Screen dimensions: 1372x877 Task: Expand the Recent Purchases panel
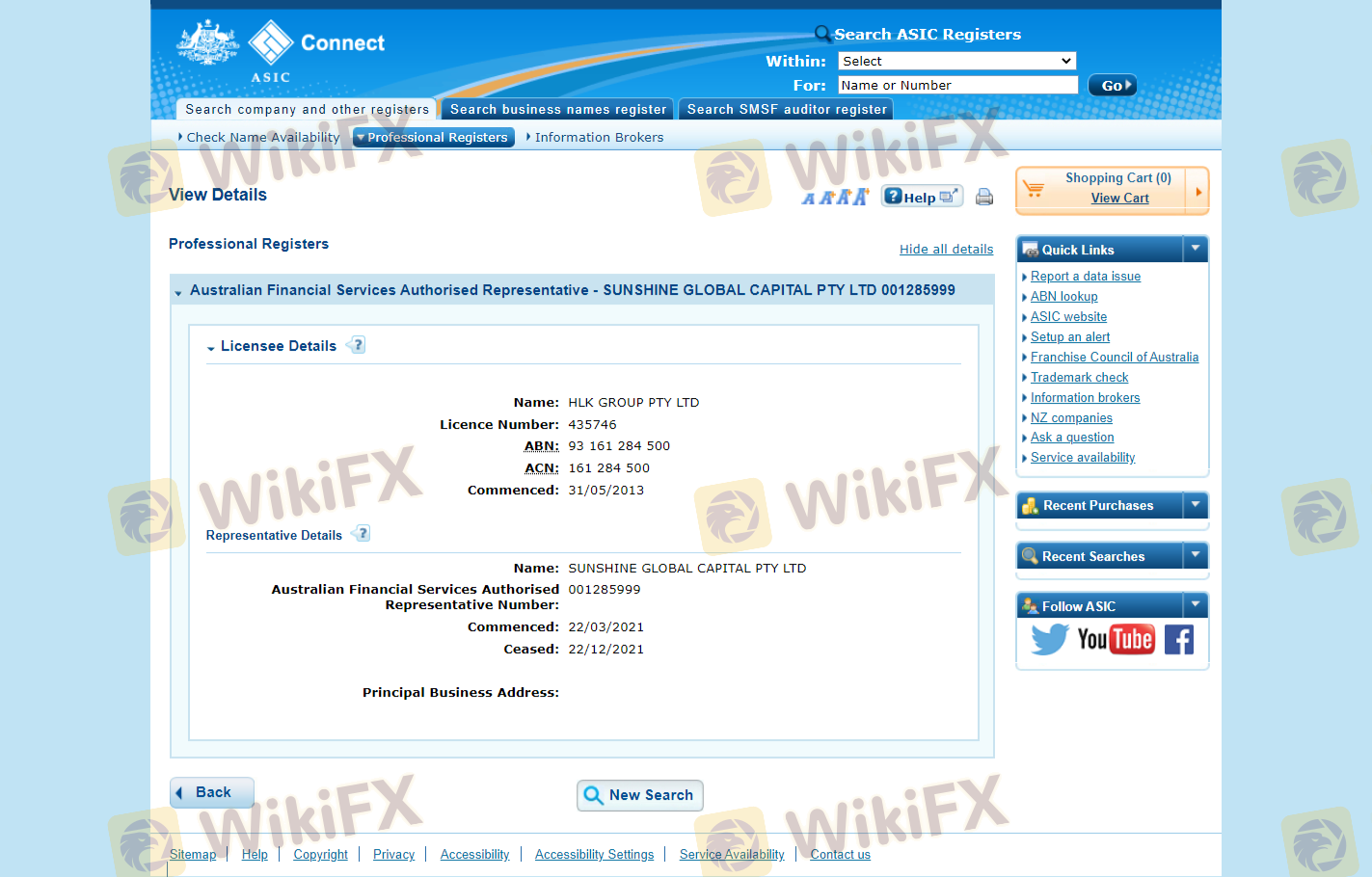[1195, 504]
